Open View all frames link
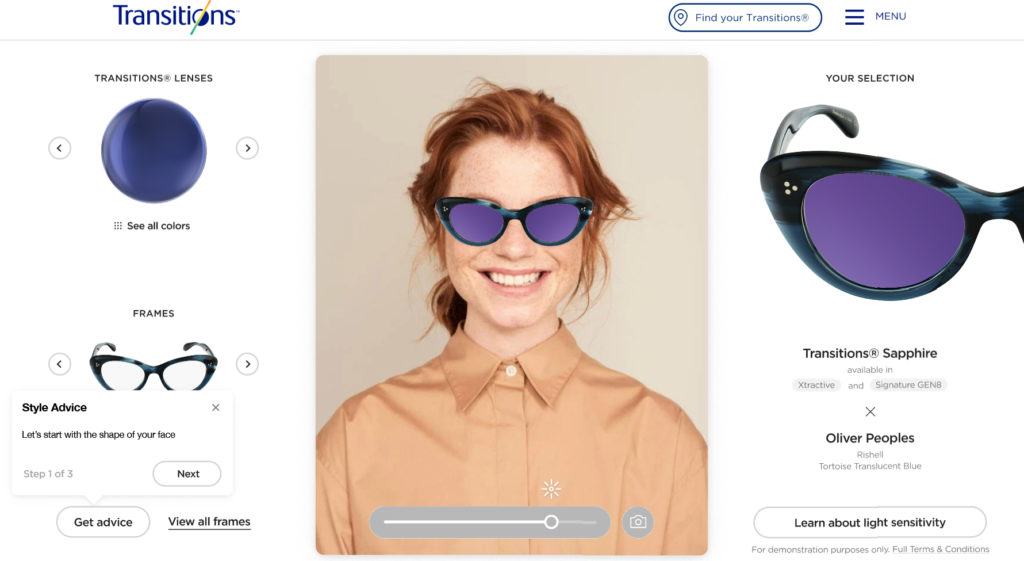The width and height of the screenshot is (1024, 561). tap(209, 522)
